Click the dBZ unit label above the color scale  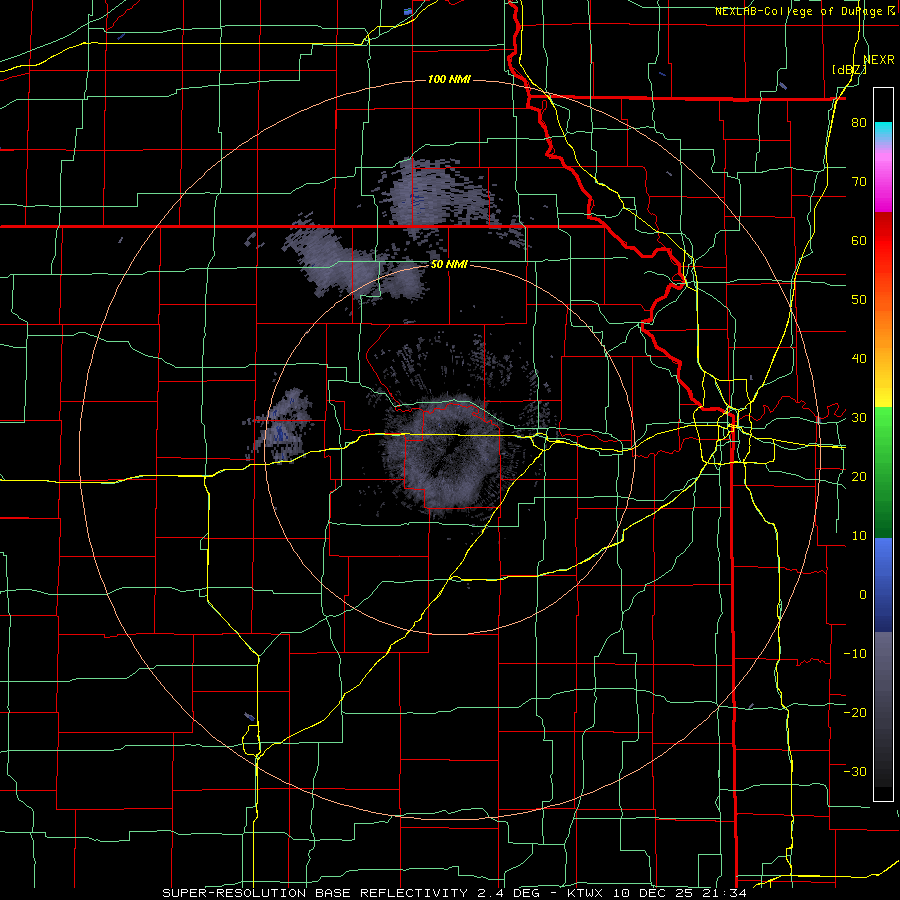point(849,70)
